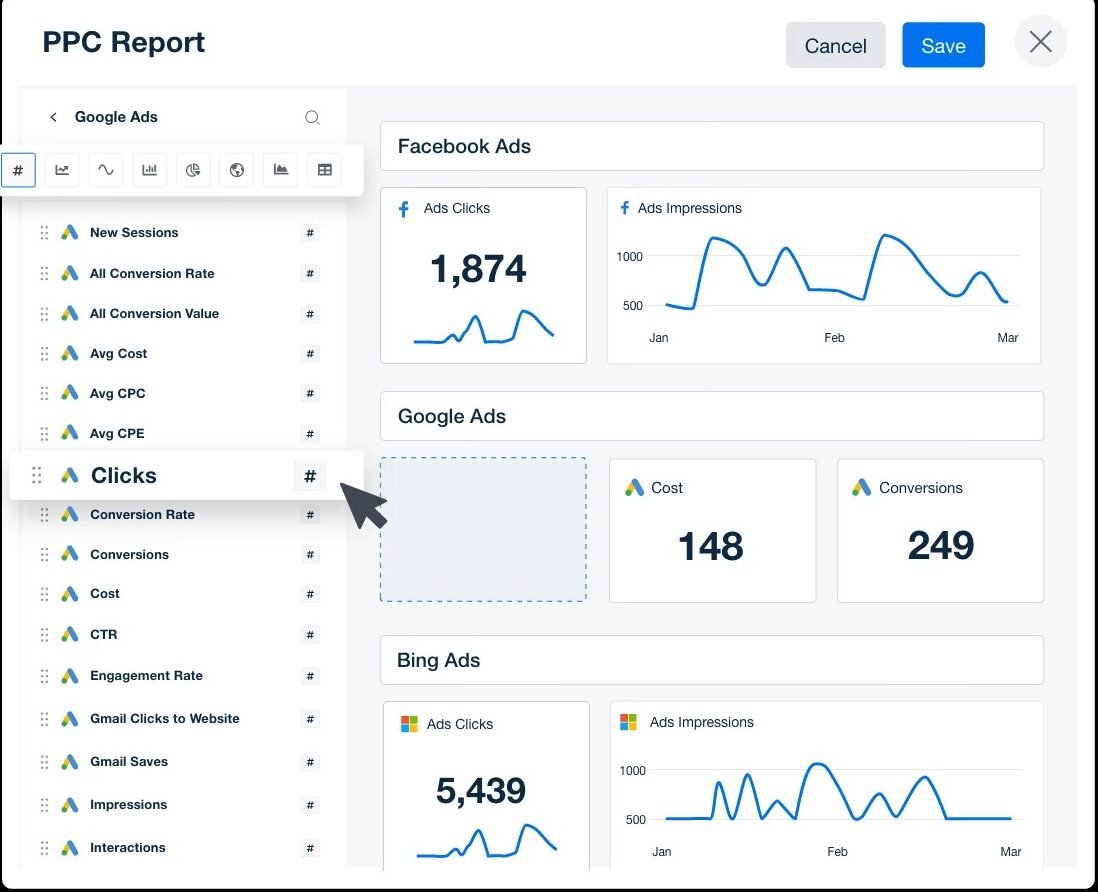Select the area chart widget type
The height and width of the screenshot is (892, 1098).
281,170
